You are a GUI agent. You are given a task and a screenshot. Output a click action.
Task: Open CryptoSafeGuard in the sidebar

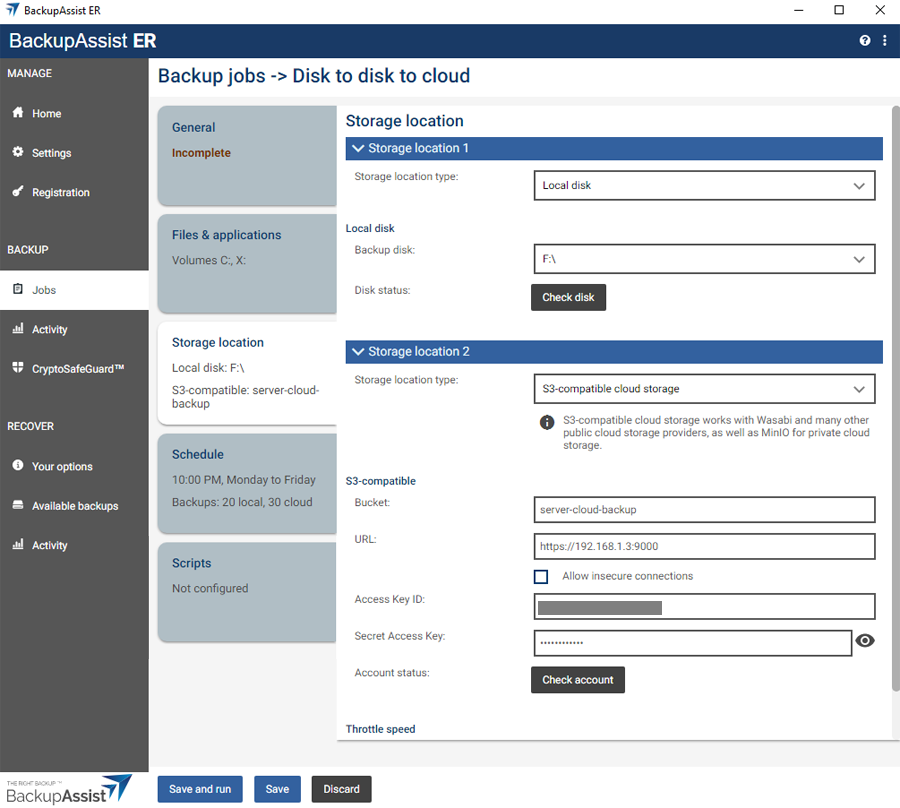point(74,368)
